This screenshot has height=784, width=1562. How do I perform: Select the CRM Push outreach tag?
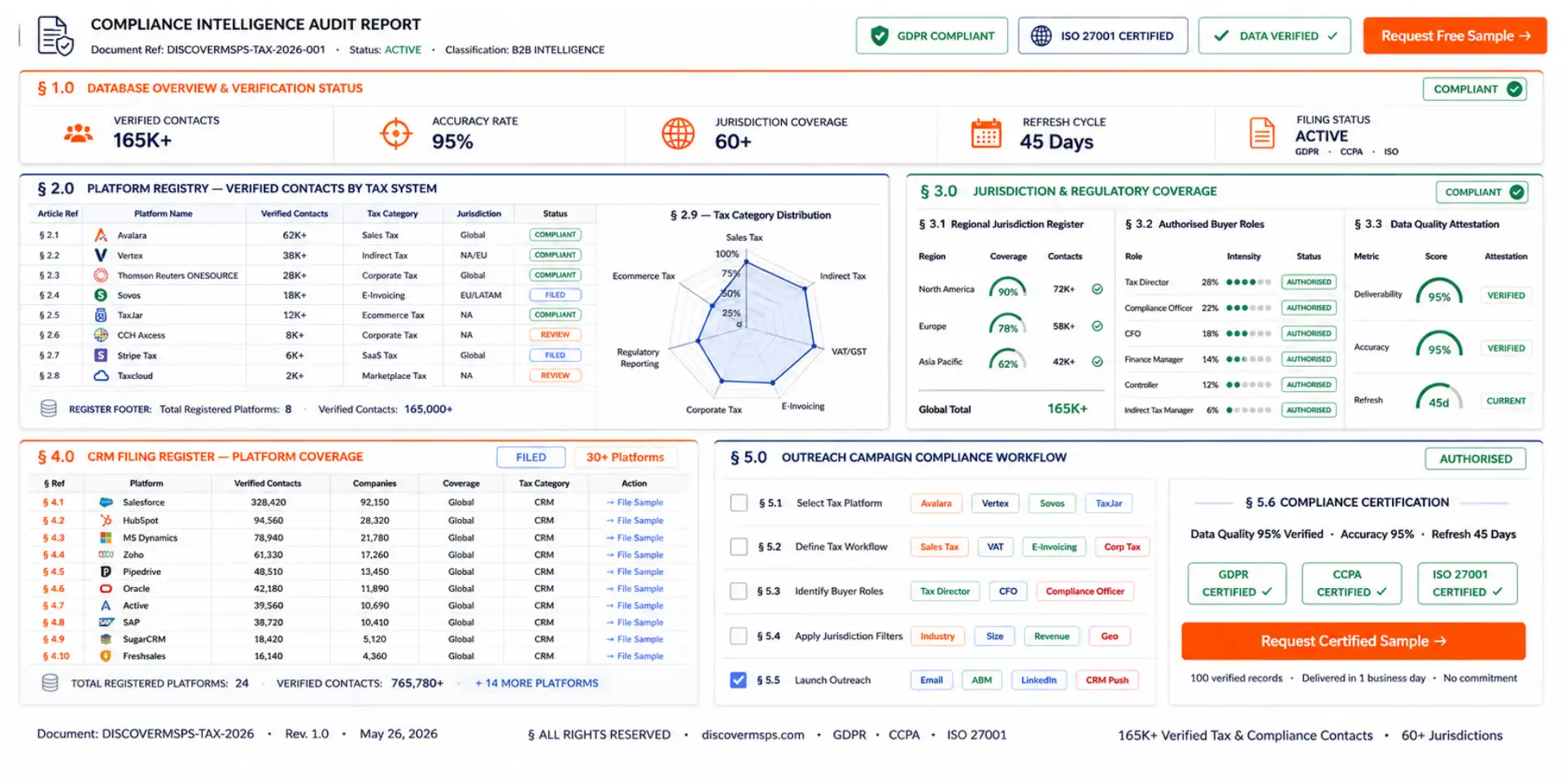(x=1106, y=680)
